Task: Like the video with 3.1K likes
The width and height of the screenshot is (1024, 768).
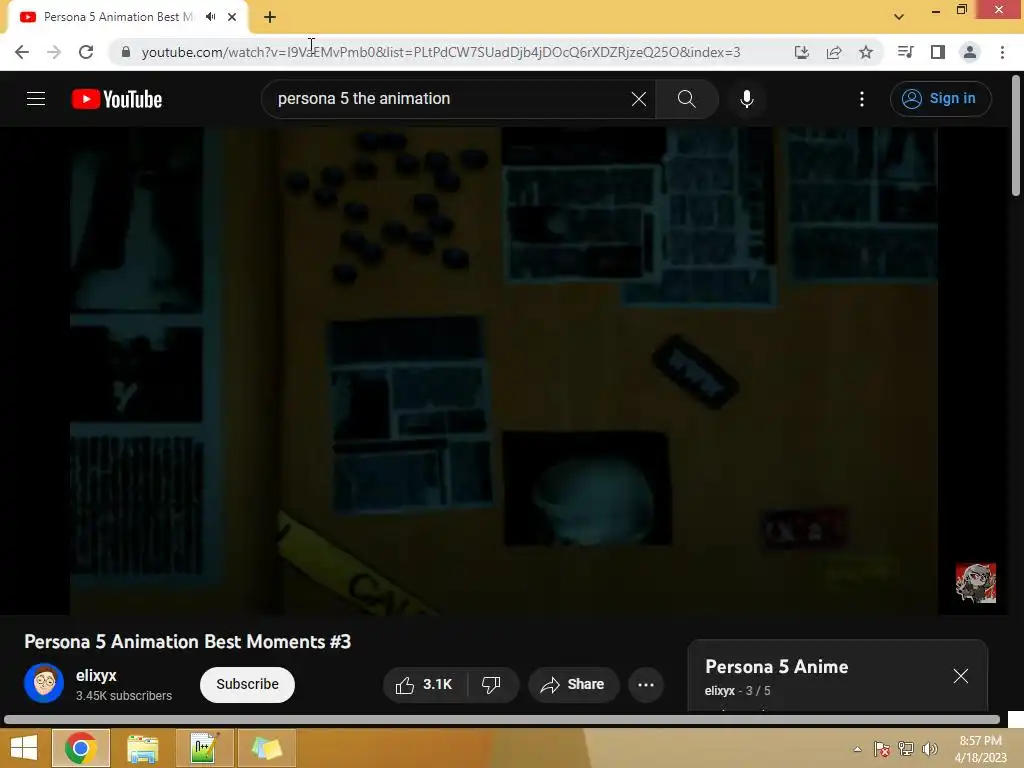Action: point(424,684)
